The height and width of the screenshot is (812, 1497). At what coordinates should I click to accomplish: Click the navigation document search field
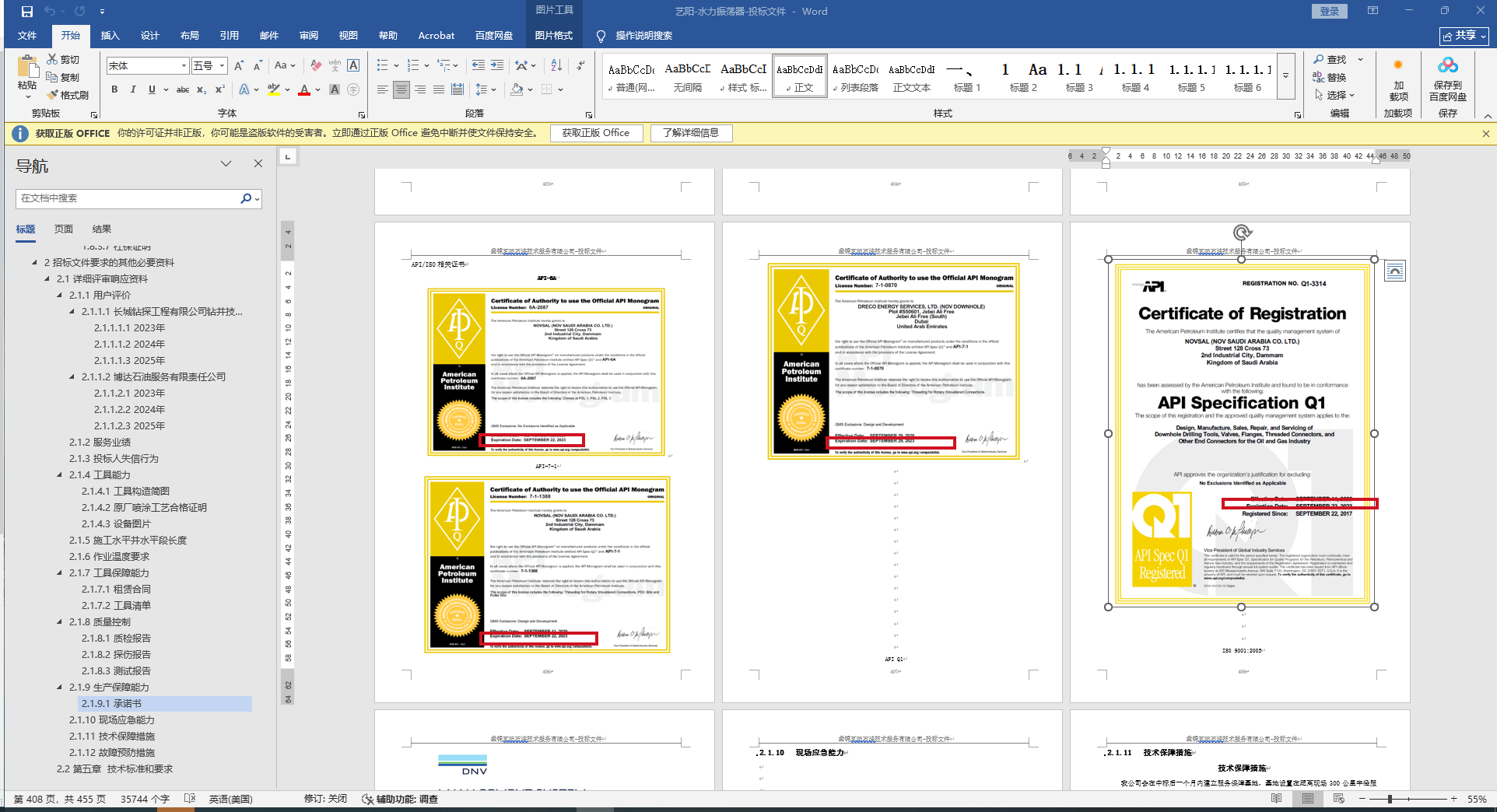point(128,198)
